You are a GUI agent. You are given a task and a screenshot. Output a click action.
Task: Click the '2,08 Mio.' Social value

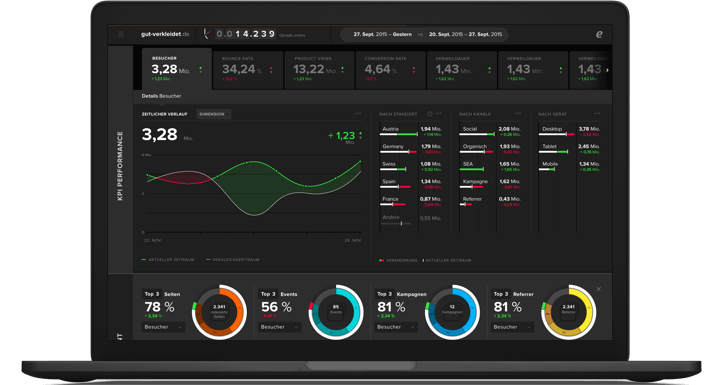[509, 129]
